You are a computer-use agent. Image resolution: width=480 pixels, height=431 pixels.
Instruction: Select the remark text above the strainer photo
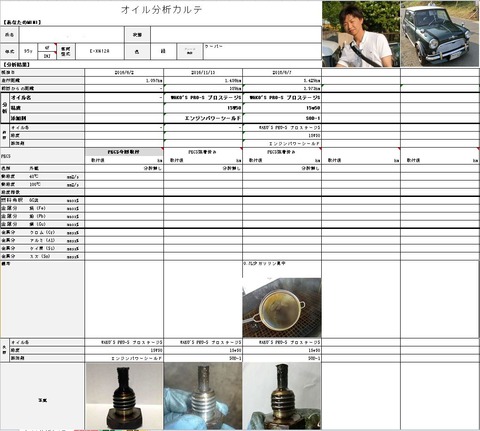pyautogui.click(x=264, y=263)
